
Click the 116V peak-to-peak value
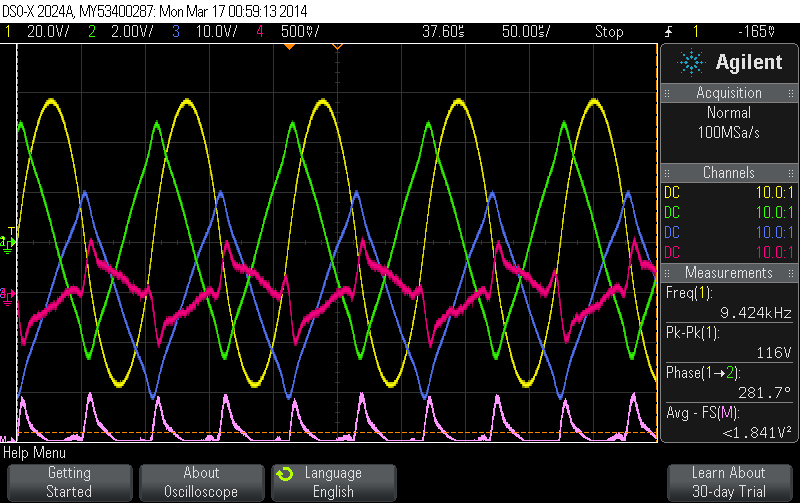(774, 353)
